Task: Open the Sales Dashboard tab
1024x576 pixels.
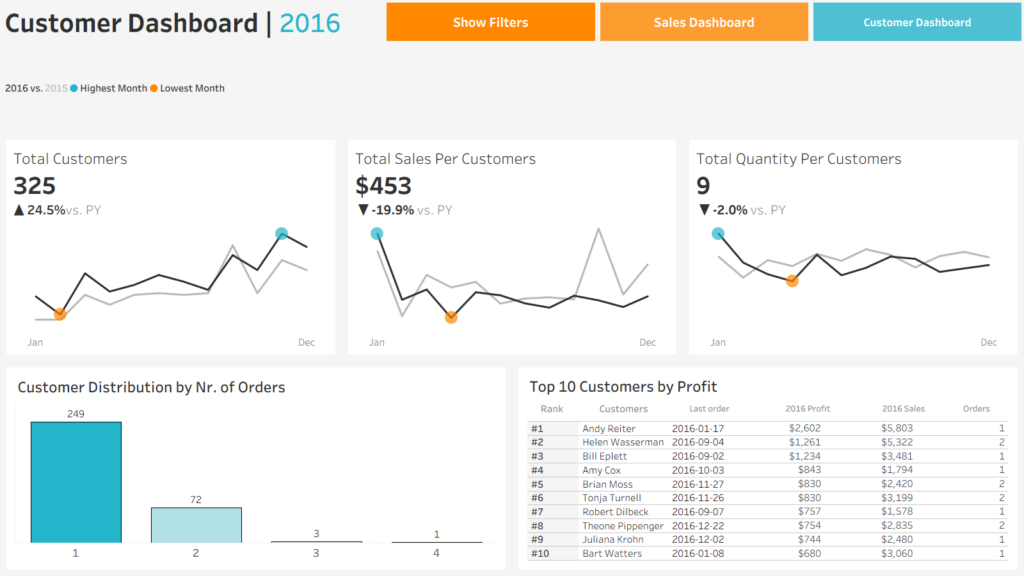Action: (704, 22)
